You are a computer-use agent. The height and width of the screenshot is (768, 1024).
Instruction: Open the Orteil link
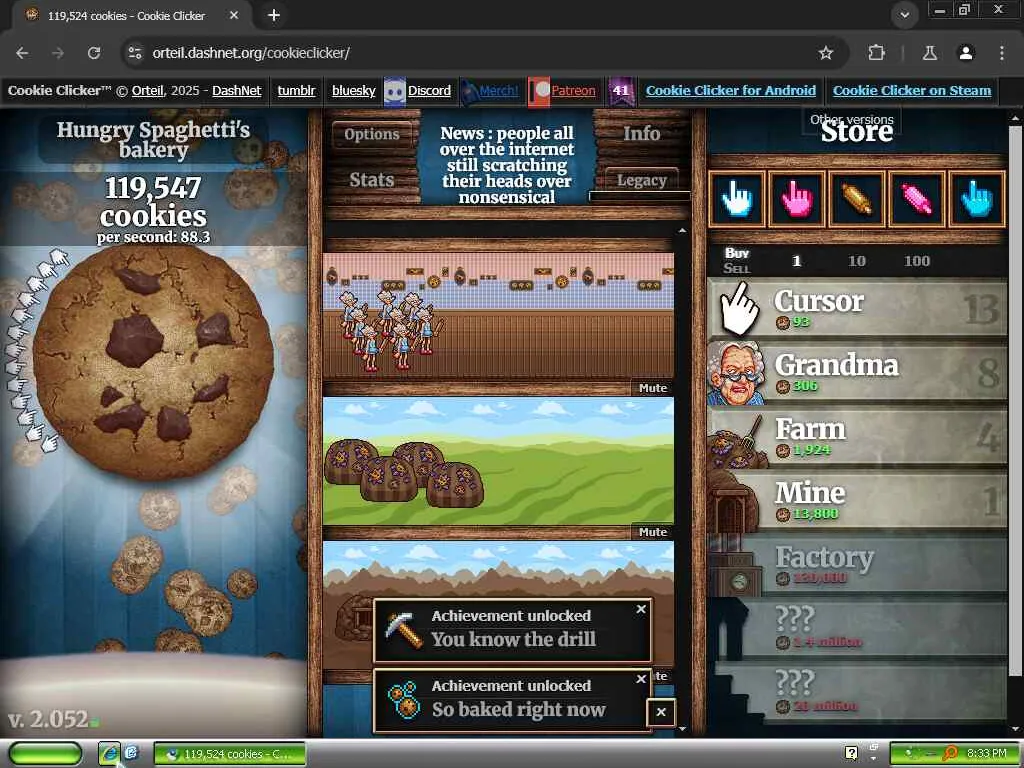click(148, 90)
